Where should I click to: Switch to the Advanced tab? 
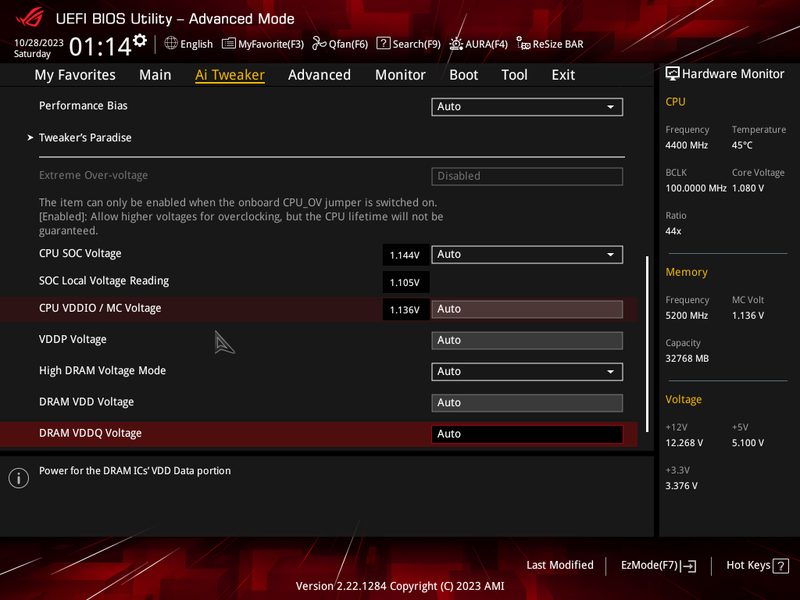coord(319,75)
